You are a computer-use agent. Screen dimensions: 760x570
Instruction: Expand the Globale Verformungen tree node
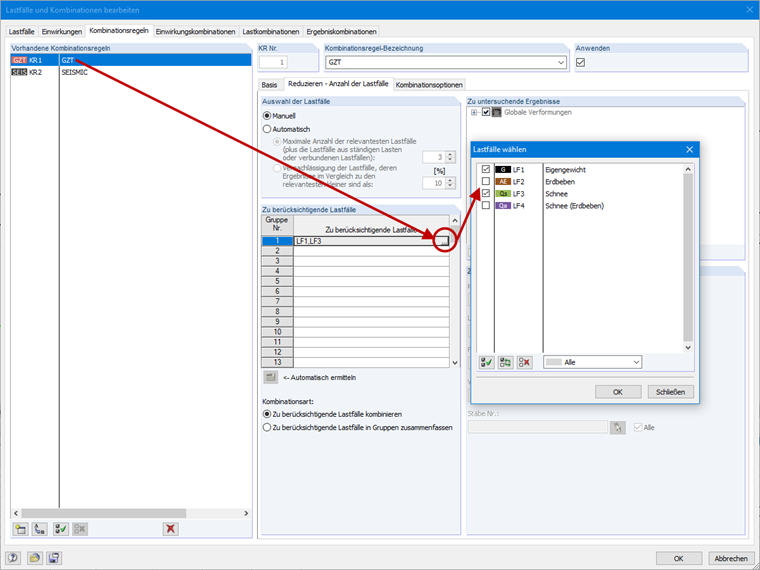(x=474, y=112)
